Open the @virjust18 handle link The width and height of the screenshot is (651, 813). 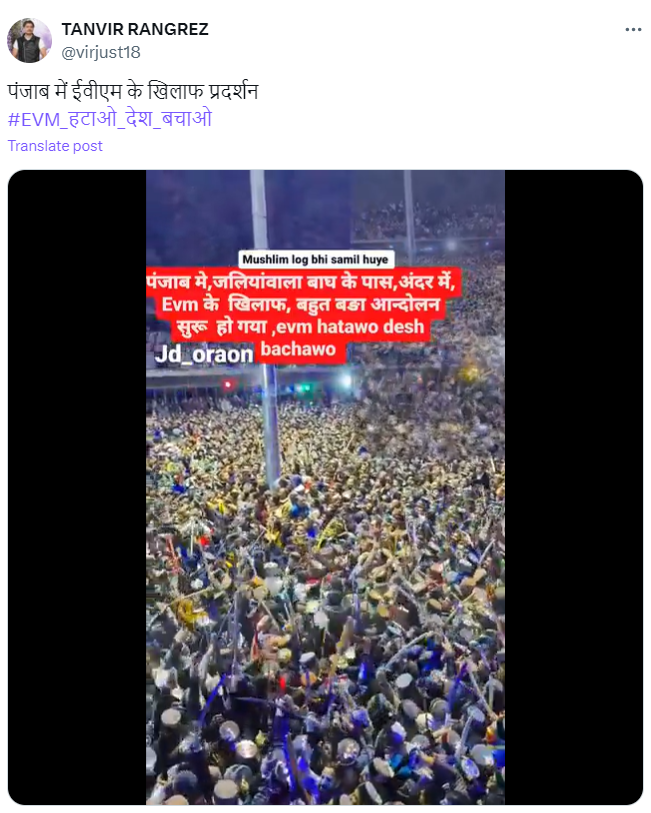point(101,52)
